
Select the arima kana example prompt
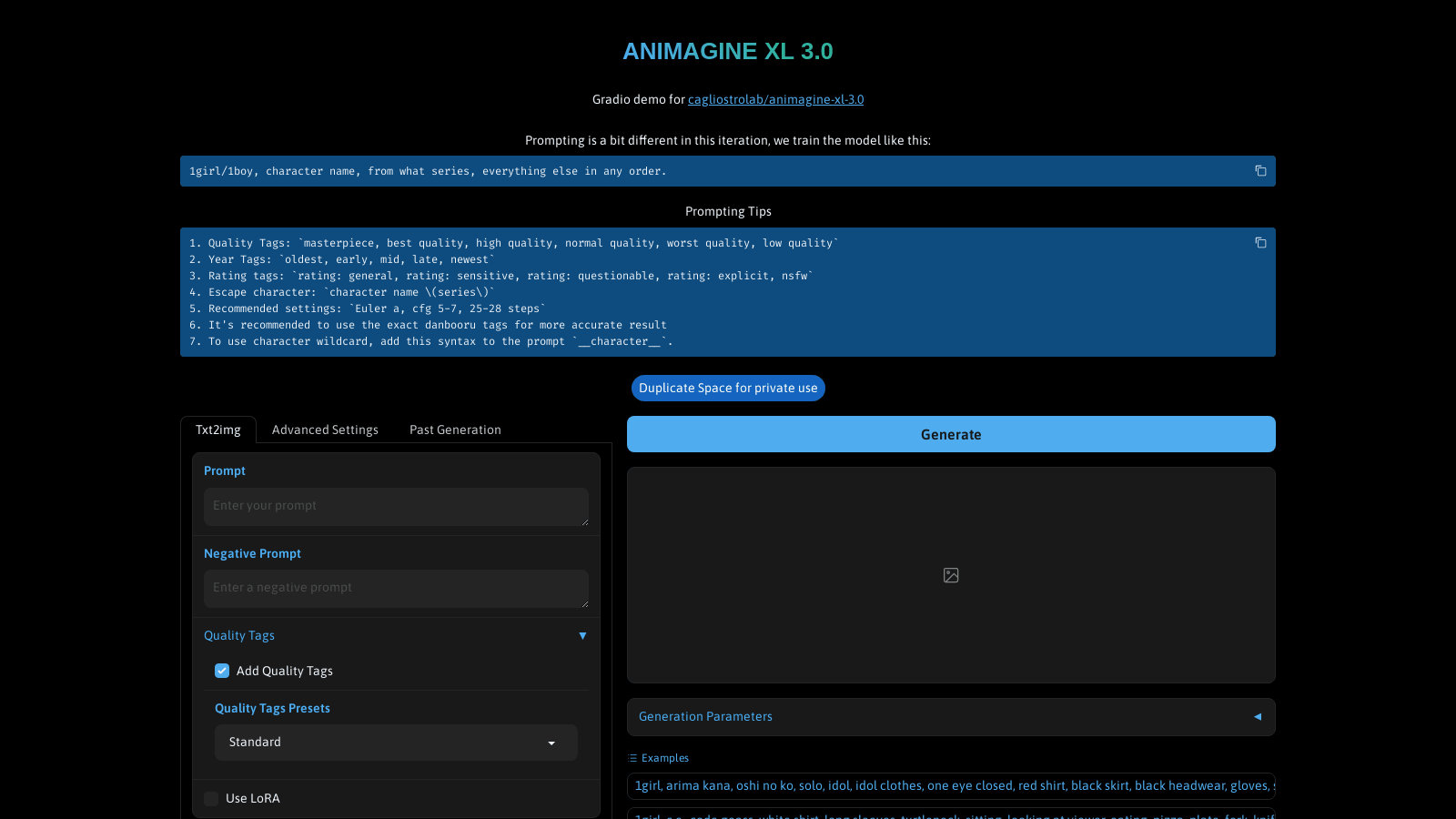(x=951, y=785)
